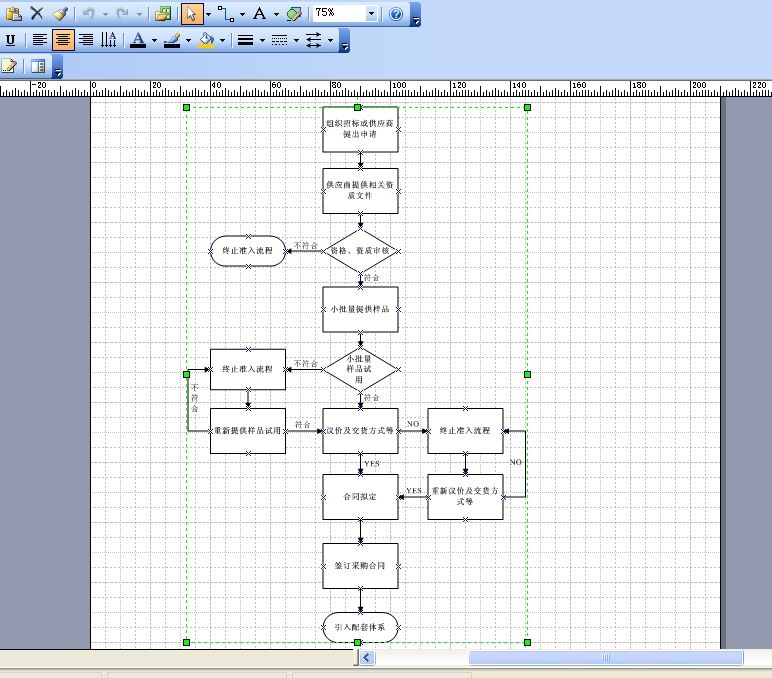Image resolution: width=772 pixels, height=678 pixels.
Task: Click the line ends arrows icon
Action: coord(314,40)
